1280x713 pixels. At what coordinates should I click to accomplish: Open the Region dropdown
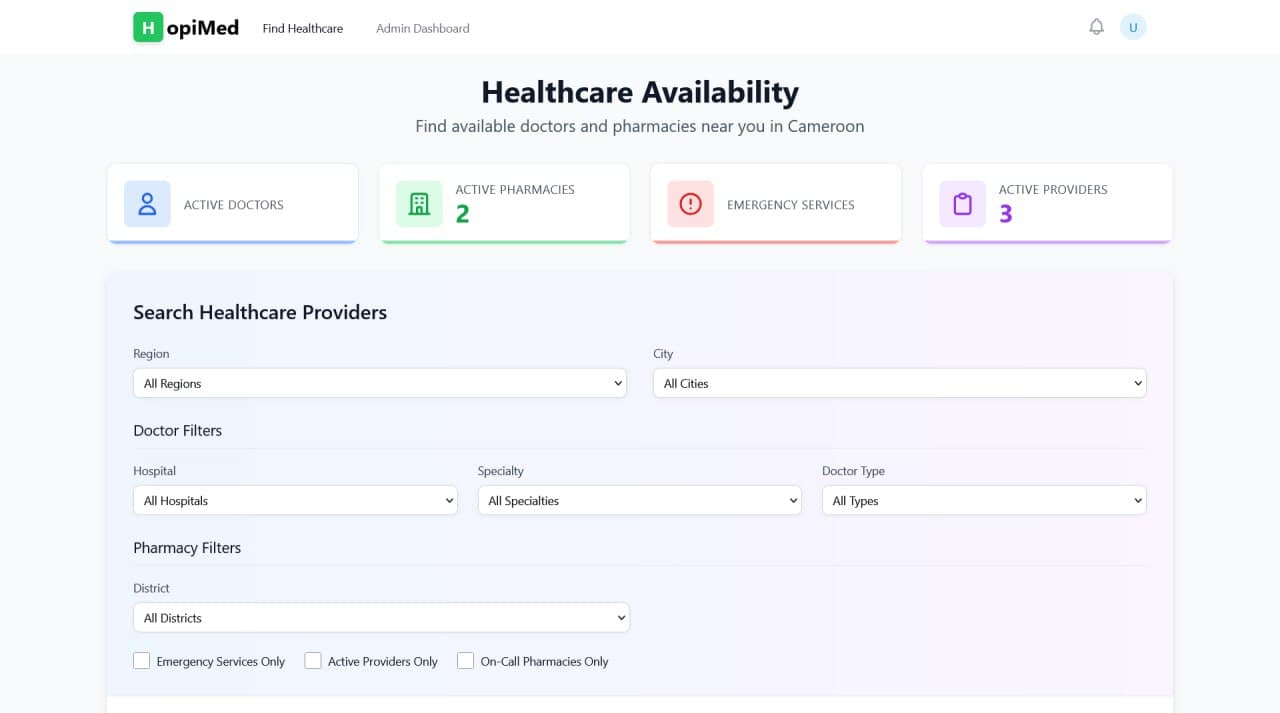379,383
